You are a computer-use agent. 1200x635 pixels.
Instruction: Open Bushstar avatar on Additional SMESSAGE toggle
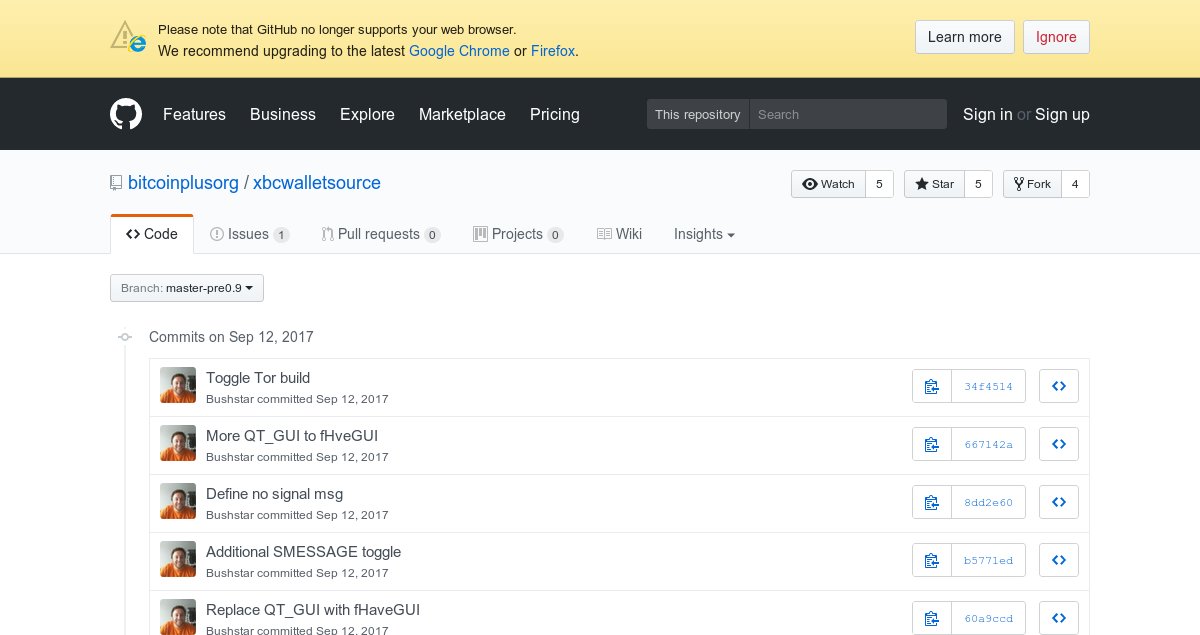click(x=178, y=560)
